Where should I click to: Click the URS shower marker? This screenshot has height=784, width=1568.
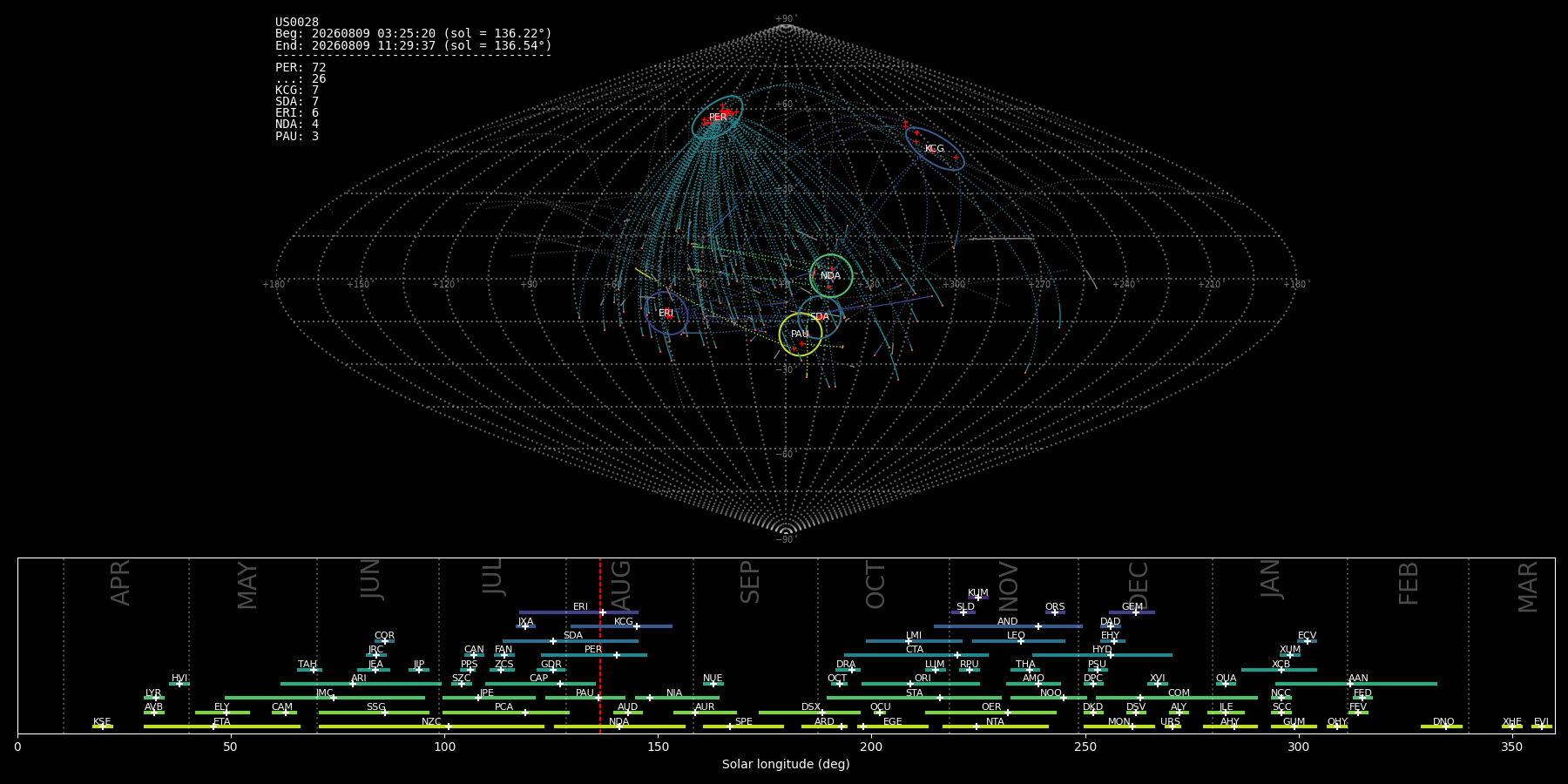pyautogui.click(x=1172, y=727)
